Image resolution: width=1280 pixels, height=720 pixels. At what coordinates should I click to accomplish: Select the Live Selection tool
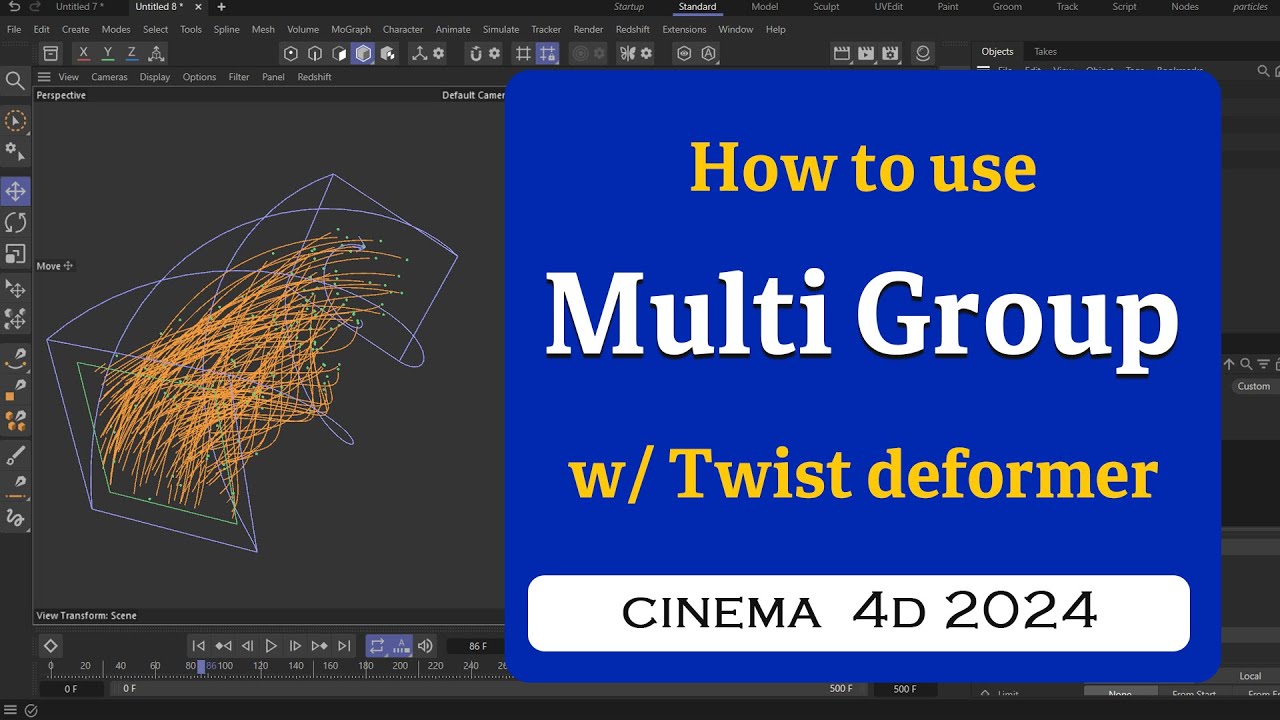coord(15,122)
